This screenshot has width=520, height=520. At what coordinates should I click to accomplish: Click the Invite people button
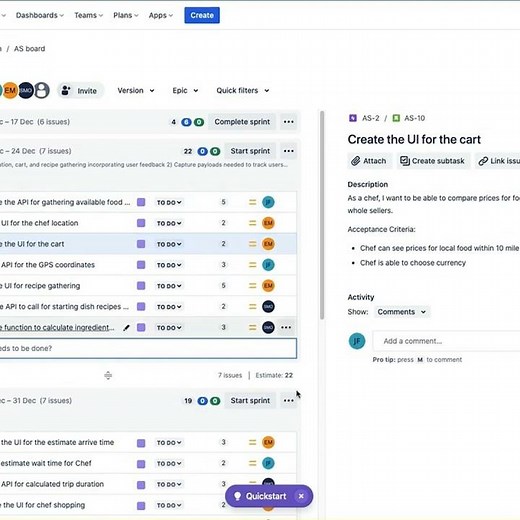80,91
